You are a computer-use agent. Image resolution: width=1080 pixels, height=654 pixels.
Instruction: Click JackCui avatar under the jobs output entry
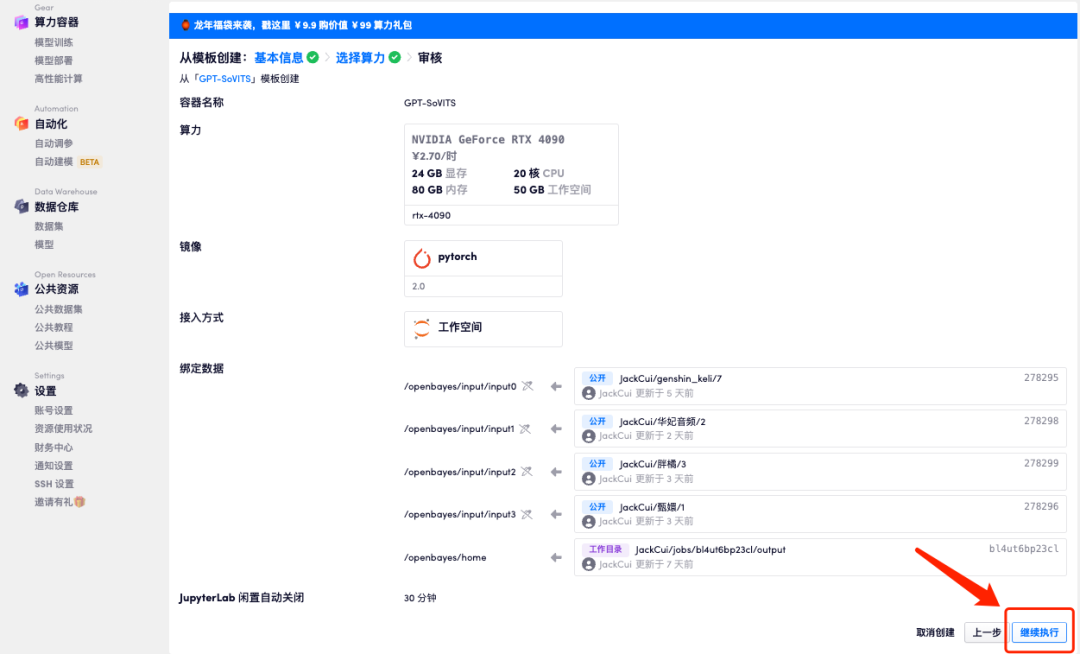click(x=588, y=564)
